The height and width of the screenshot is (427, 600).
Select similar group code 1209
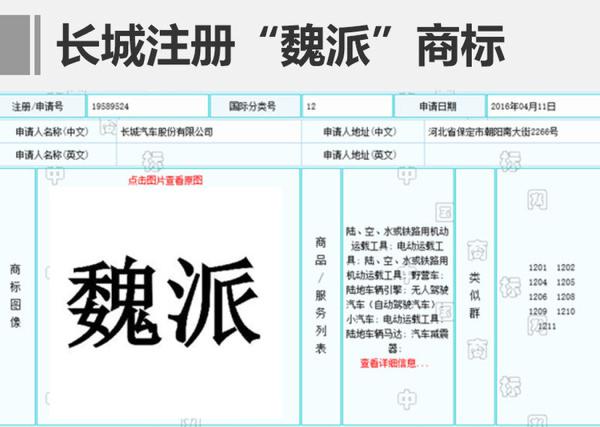click(538, 311)
